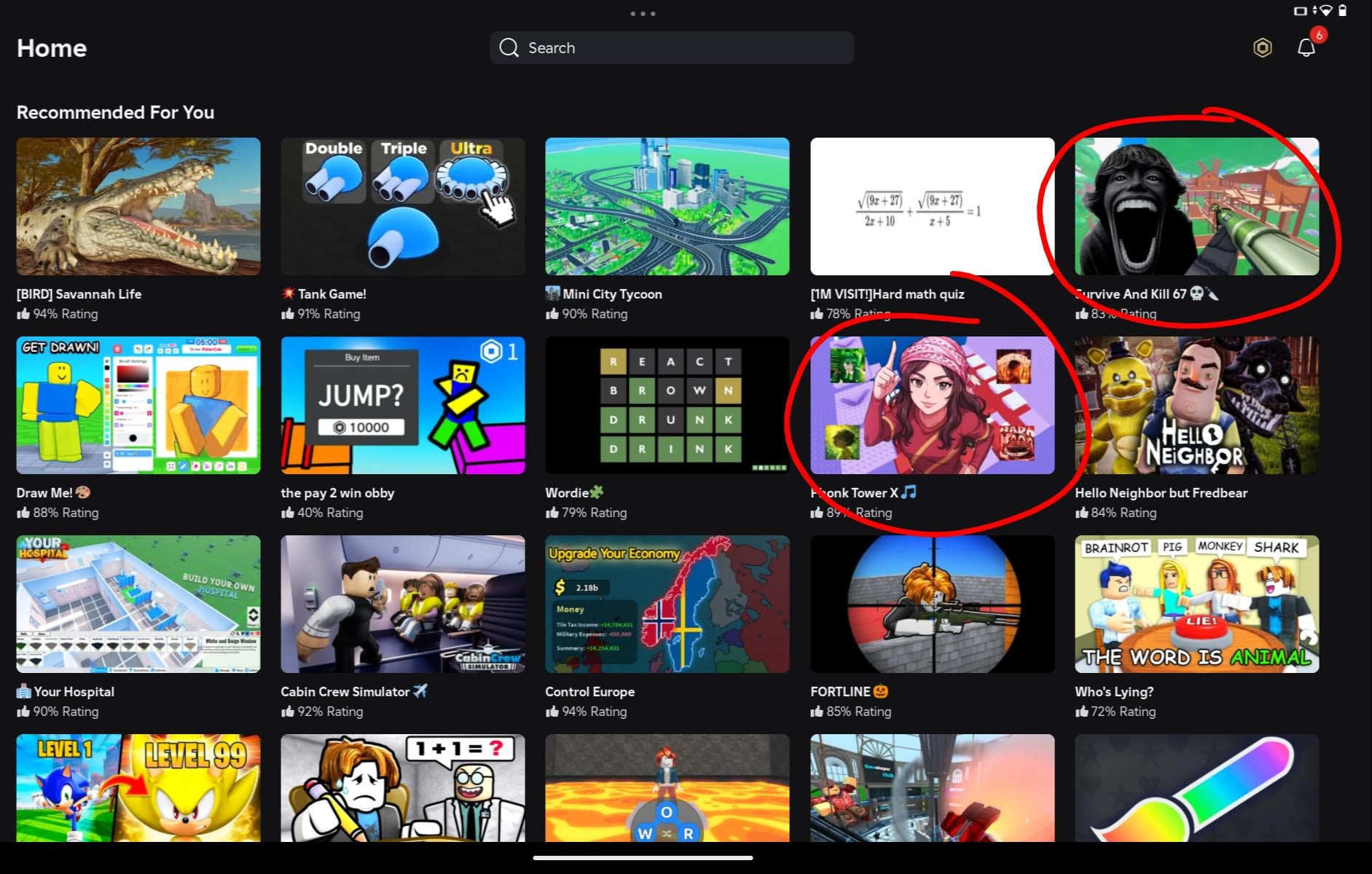Tap the home gesture bar at bottom
Image resolution: width=1372 pixels, height=874 pixels.
tap(643, 858)
